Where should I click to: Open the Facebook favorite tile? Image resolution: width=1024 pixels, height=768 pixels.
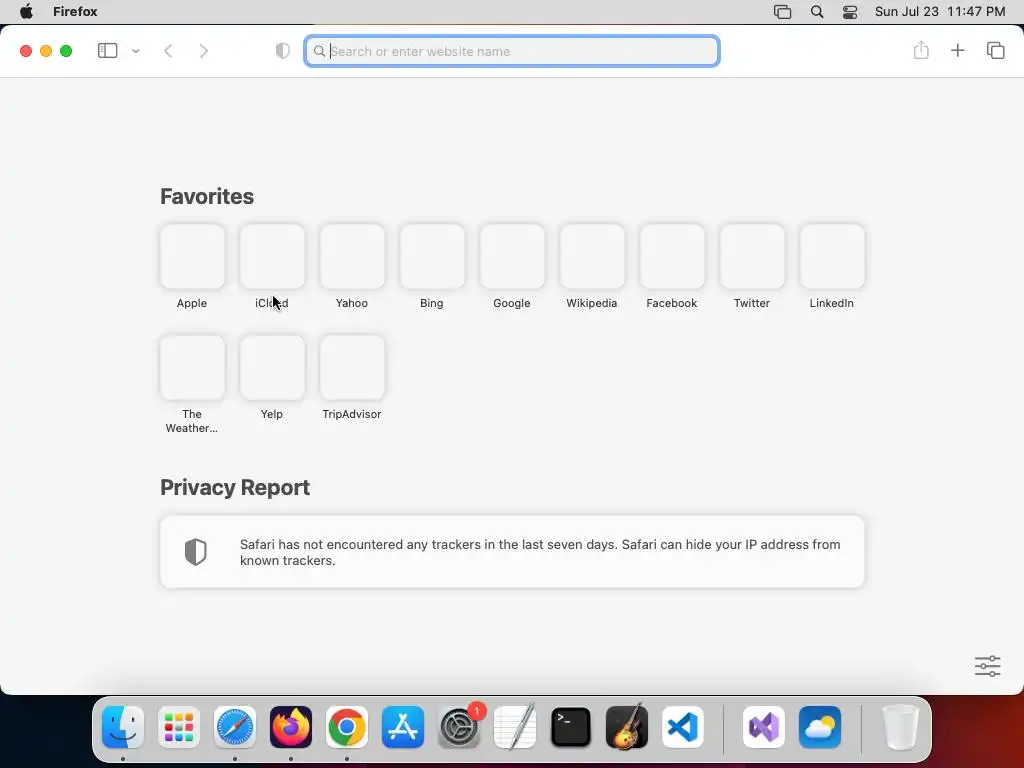672,257
